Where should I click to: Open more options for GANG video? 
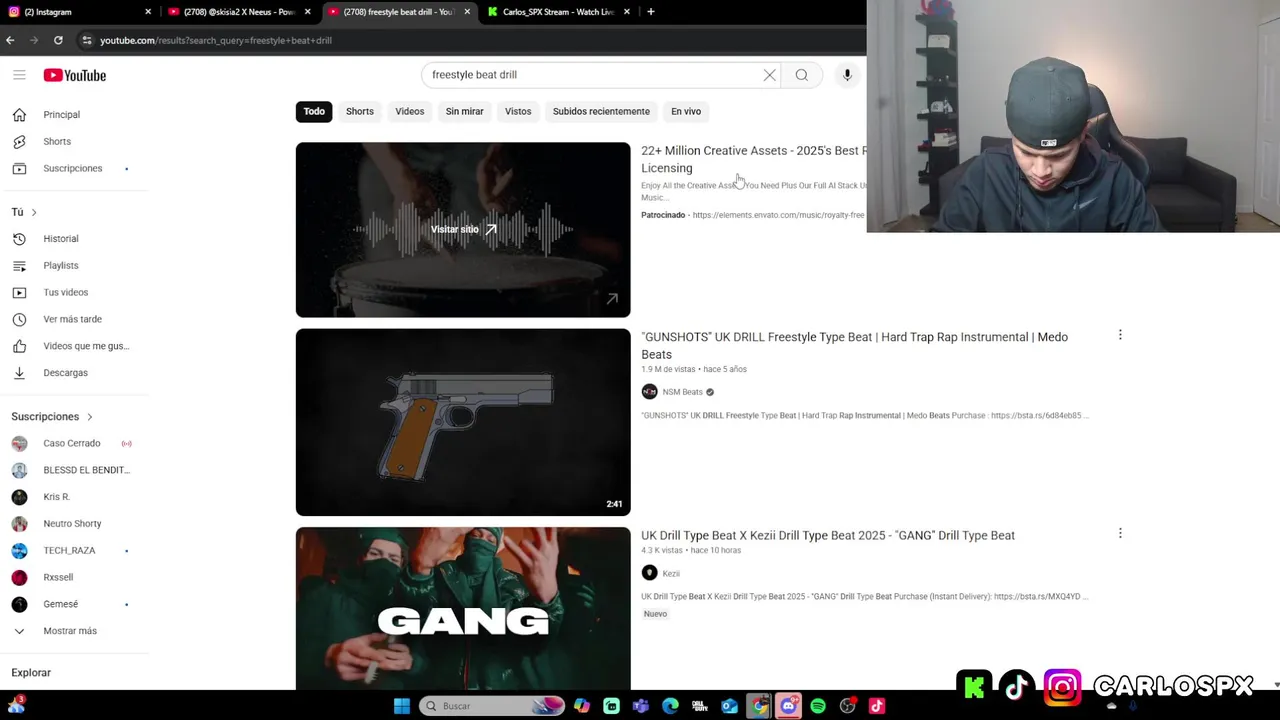pos(1120,533)
